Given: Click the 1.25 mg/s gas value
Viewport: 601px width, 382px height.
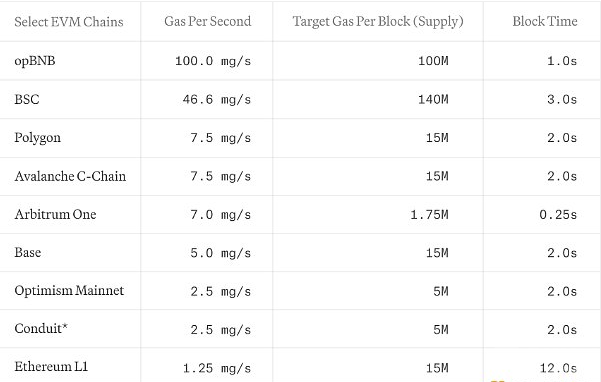Looking at the screenshot, I should tap(217, 368).
